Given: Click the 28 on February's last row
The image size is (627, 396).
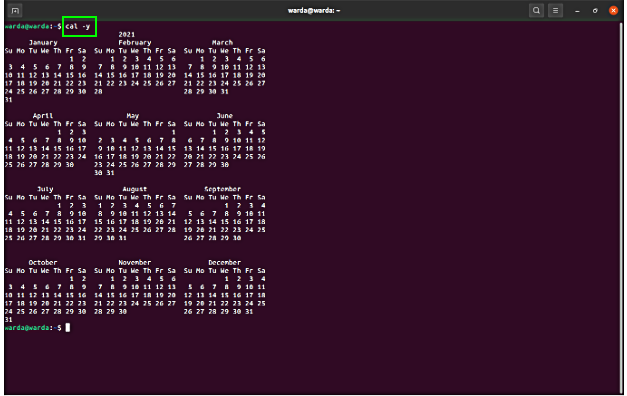Looking at the screenshot, I should [98, 92].
